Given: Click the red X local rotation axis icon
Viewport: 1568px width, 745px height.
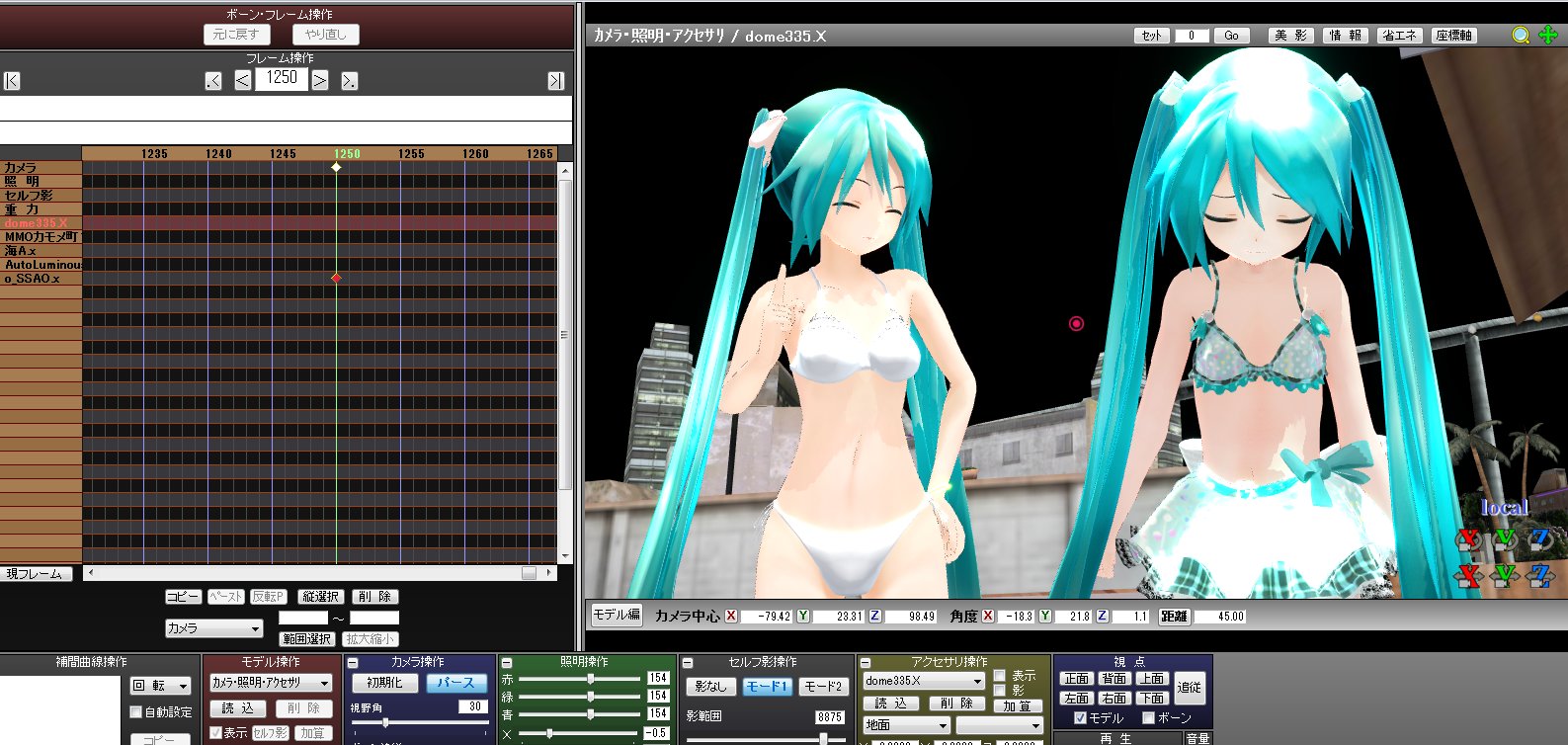Looking at the screenshot, I should [x=1469, y=539].
